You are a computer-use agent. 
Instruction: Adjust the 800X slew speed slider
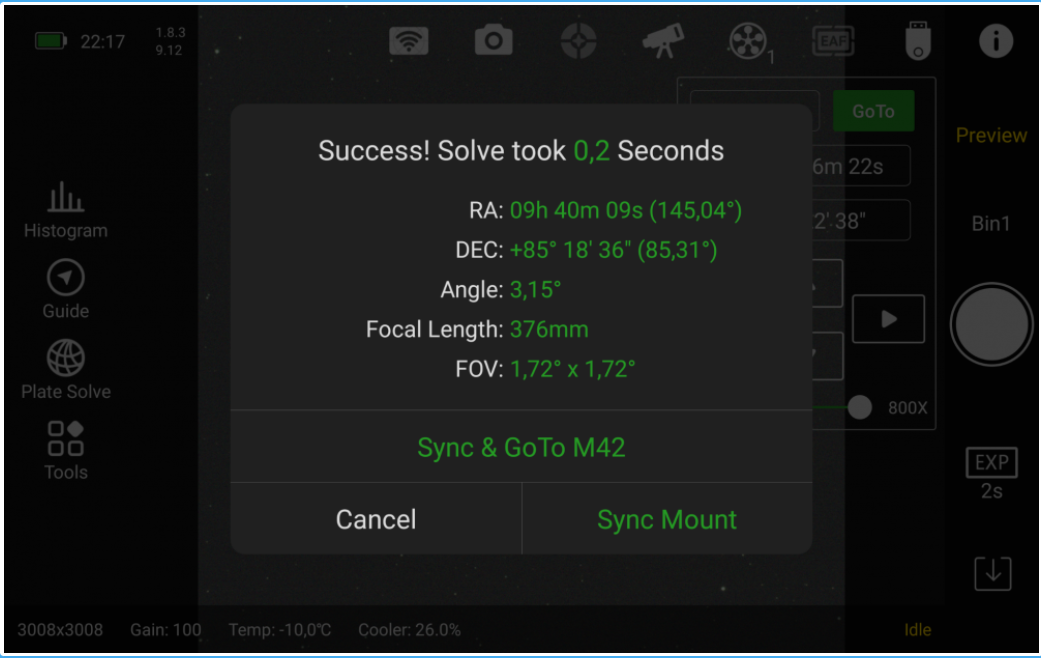coord(859,407)
